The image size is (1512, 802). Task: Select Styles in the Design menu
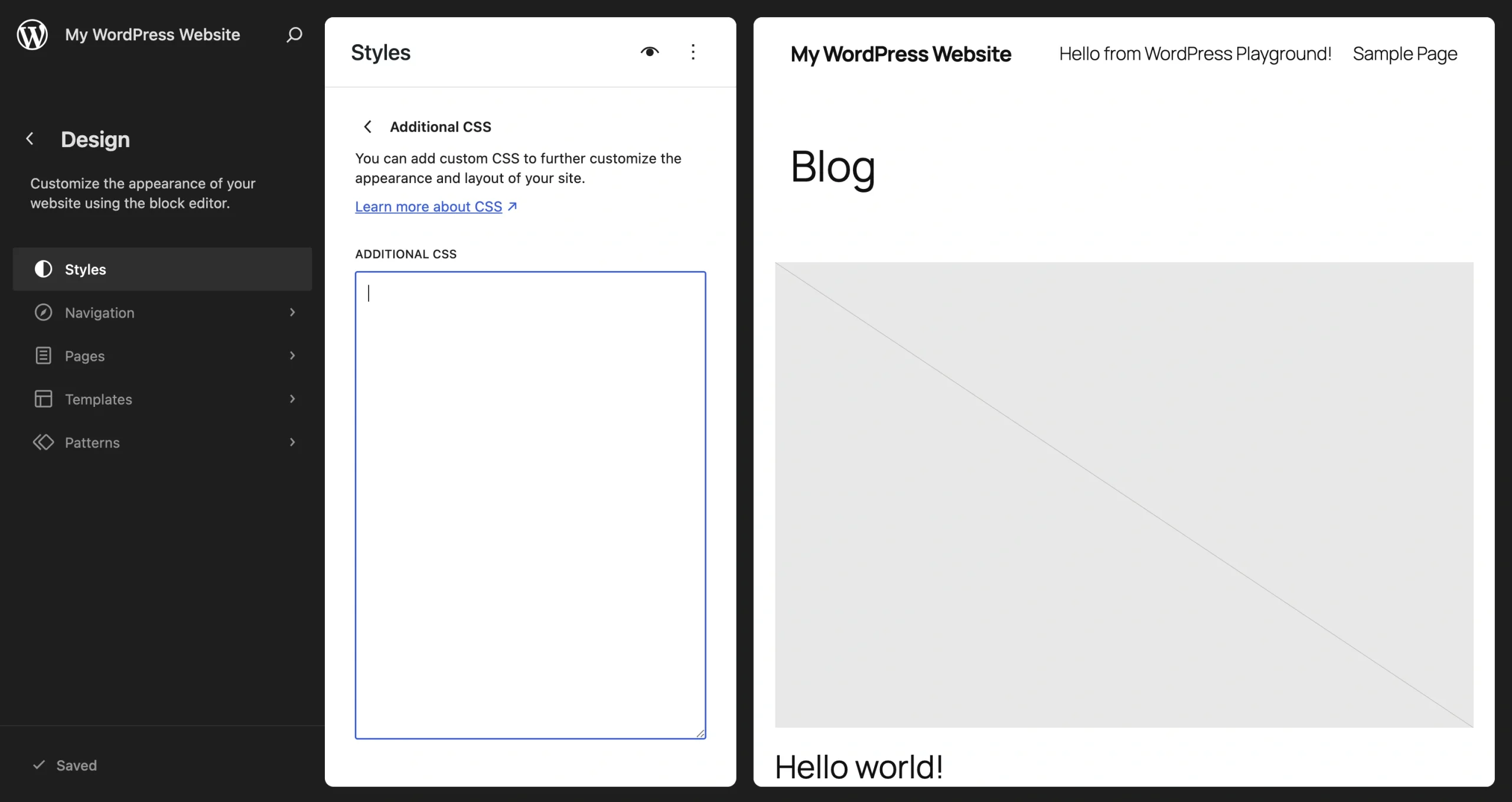162,269
